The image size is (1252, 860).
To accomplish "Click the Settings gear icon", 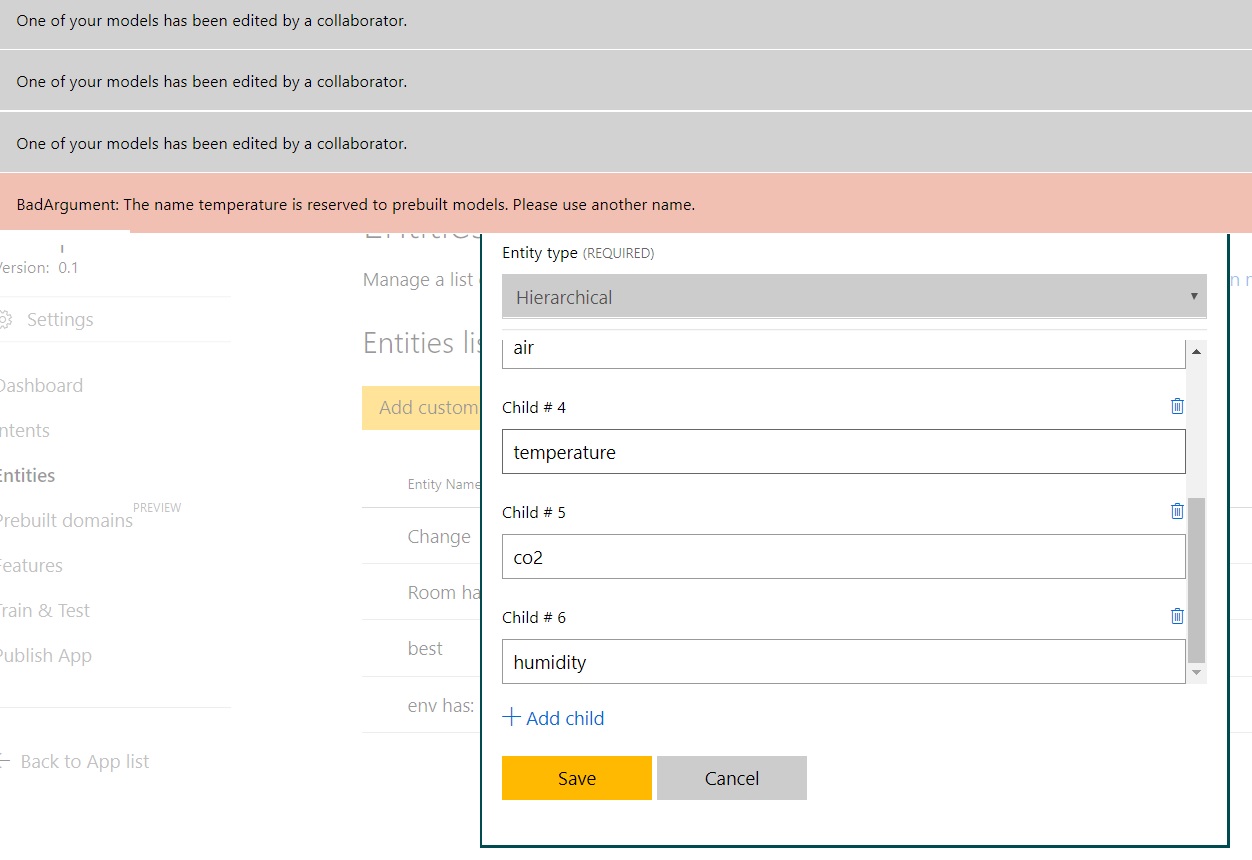I will click(x=6, y=320).
